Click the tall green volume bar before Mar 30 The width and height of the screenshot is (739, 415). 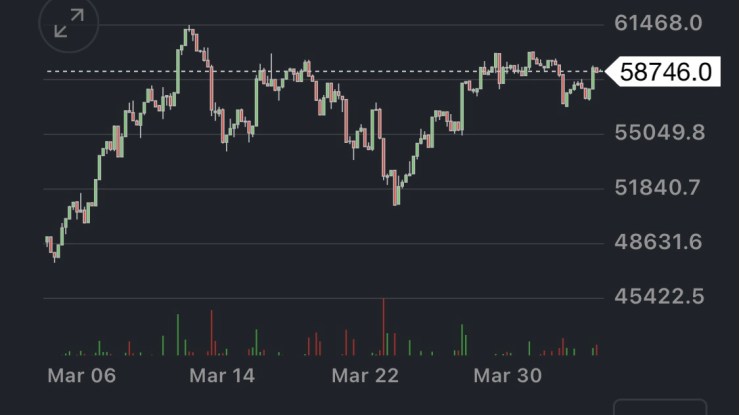coord(462,339)
